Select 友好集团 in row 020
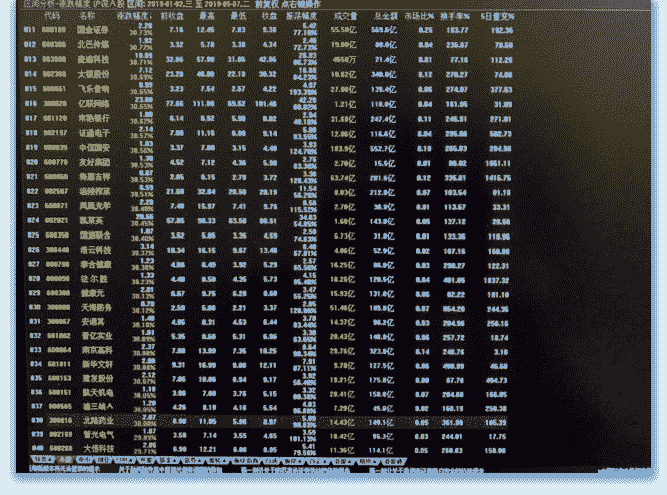667x495 pixels. (94, 162)
